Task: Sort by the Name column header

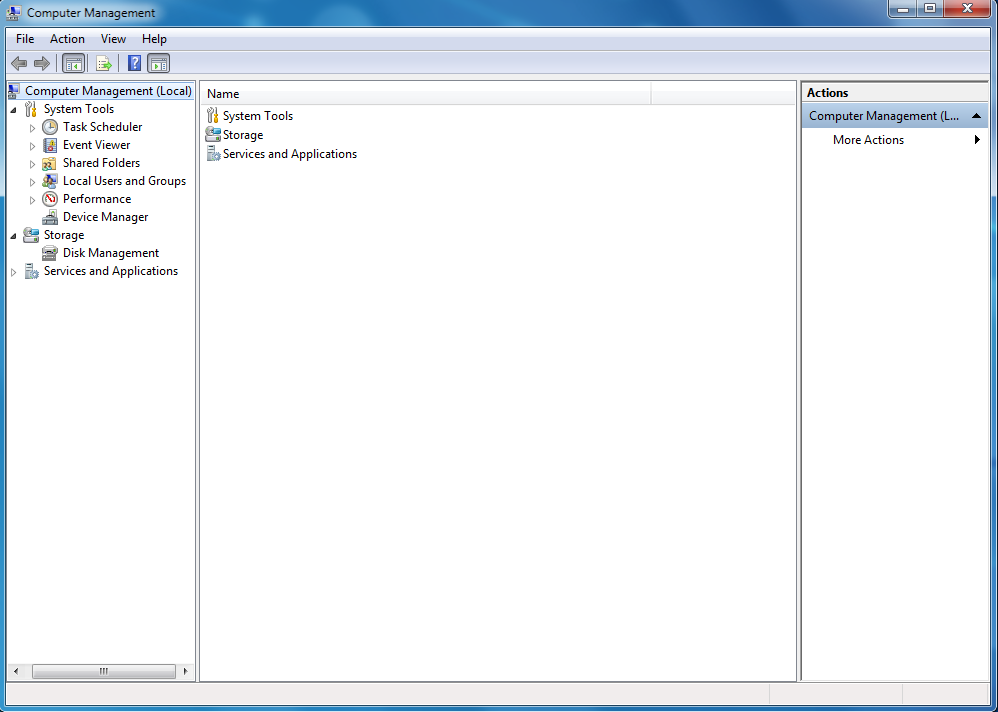Action: point(426,94)
